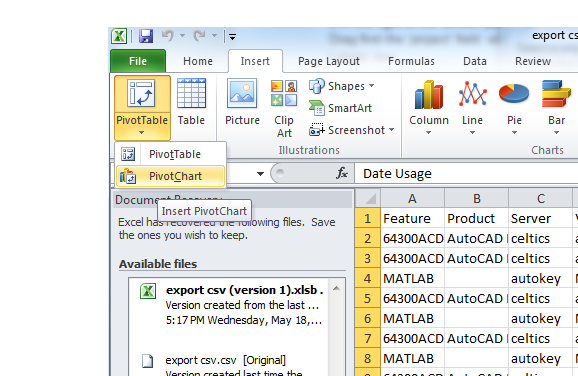This screenshot has width=578, height=376.
Task: Click the Undo arrow icon
Action: coord(168,36)
